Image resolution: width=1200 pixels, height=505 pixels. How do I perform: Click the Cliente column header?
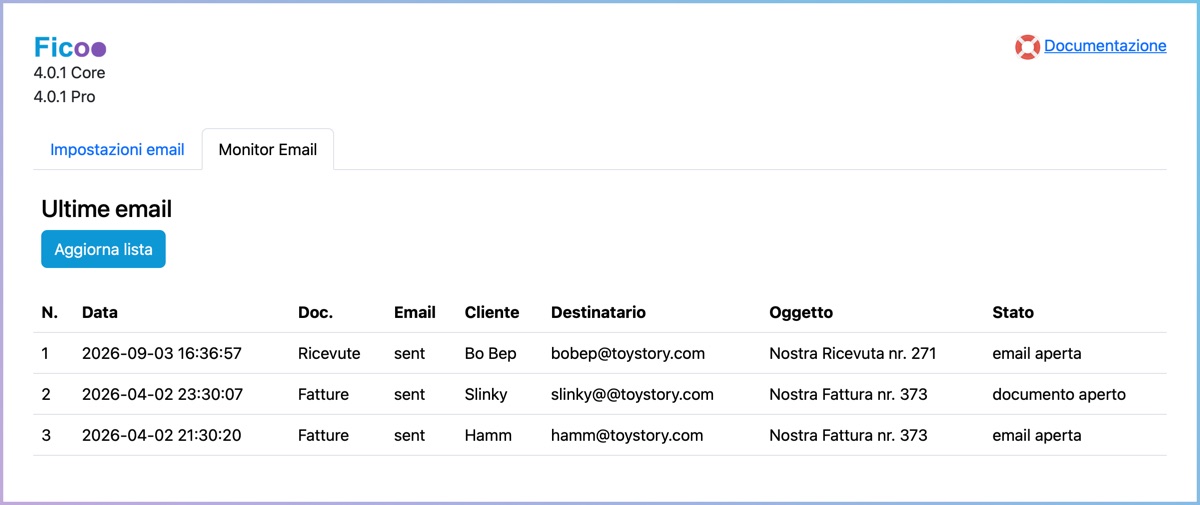click(492, 312)
